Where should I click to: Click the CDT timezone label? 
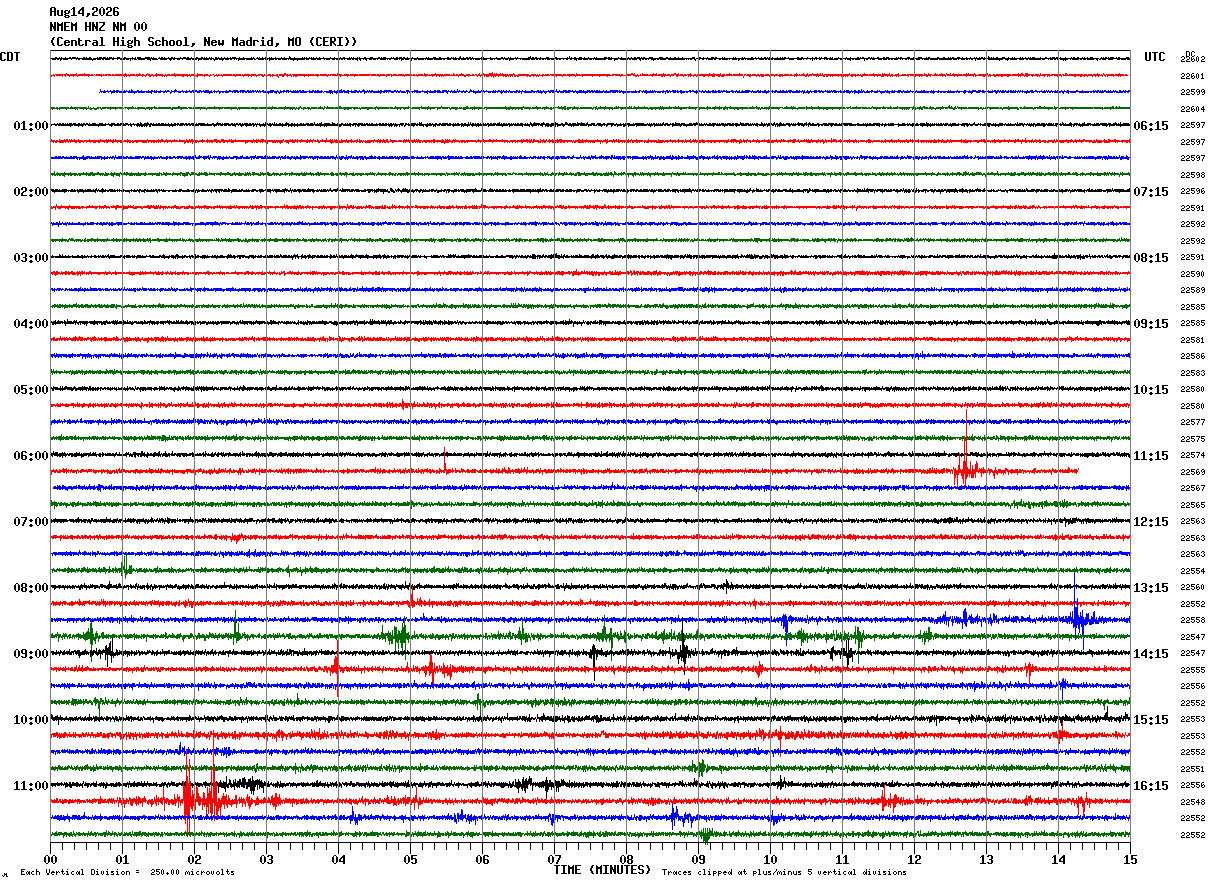point(10,57)
